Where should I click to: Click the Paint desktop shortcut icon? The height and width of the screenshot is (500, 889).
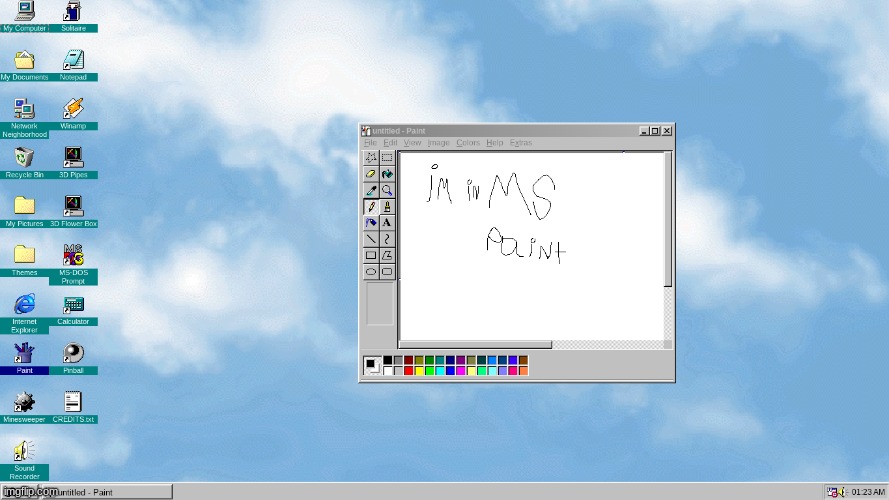(x=24, y=358)
